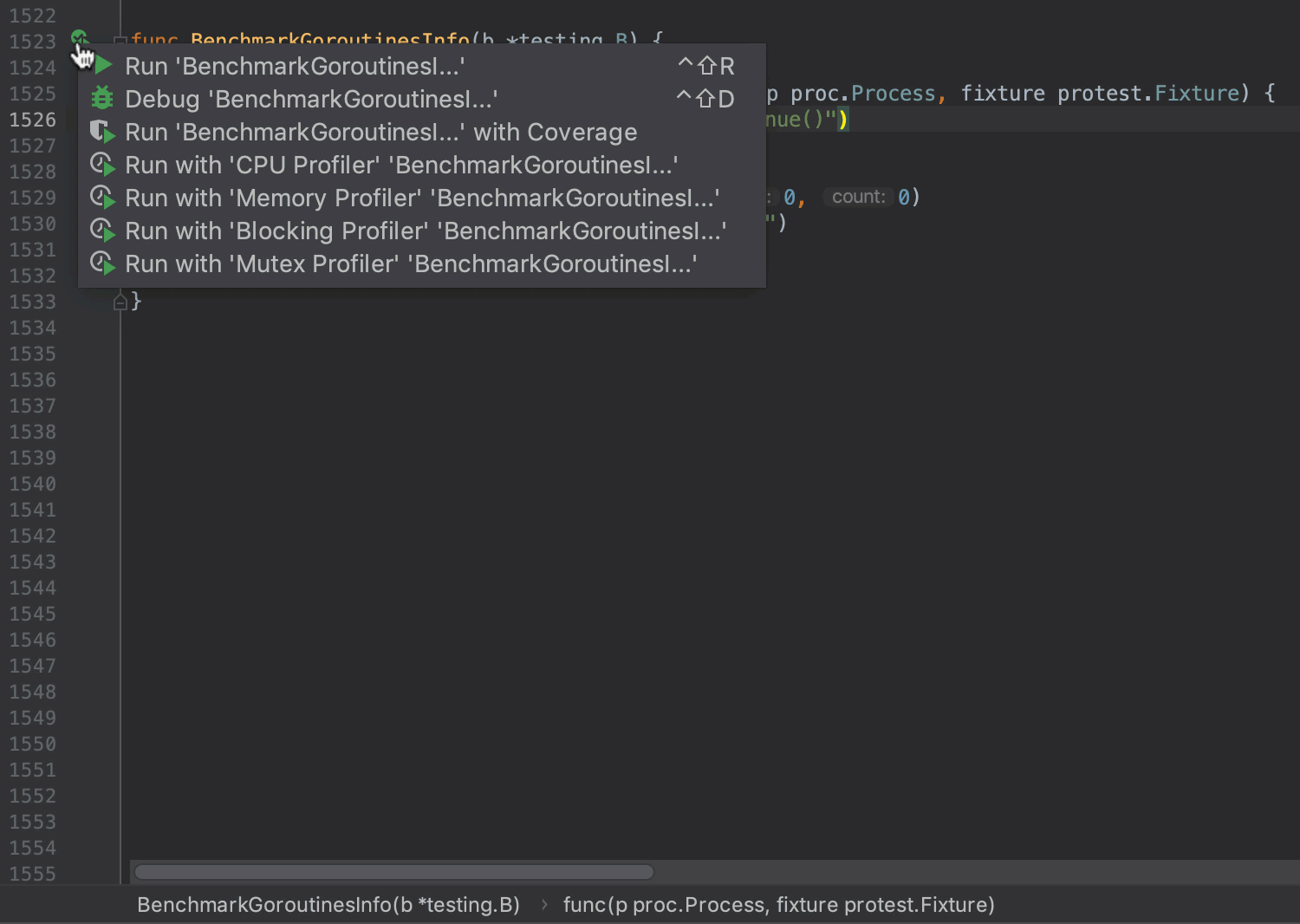Click the shield icon for Run with Coverage
Image resolution: width=1300 pixels, height=924 pixels.
pyautogui.click(x=102, y=132)
